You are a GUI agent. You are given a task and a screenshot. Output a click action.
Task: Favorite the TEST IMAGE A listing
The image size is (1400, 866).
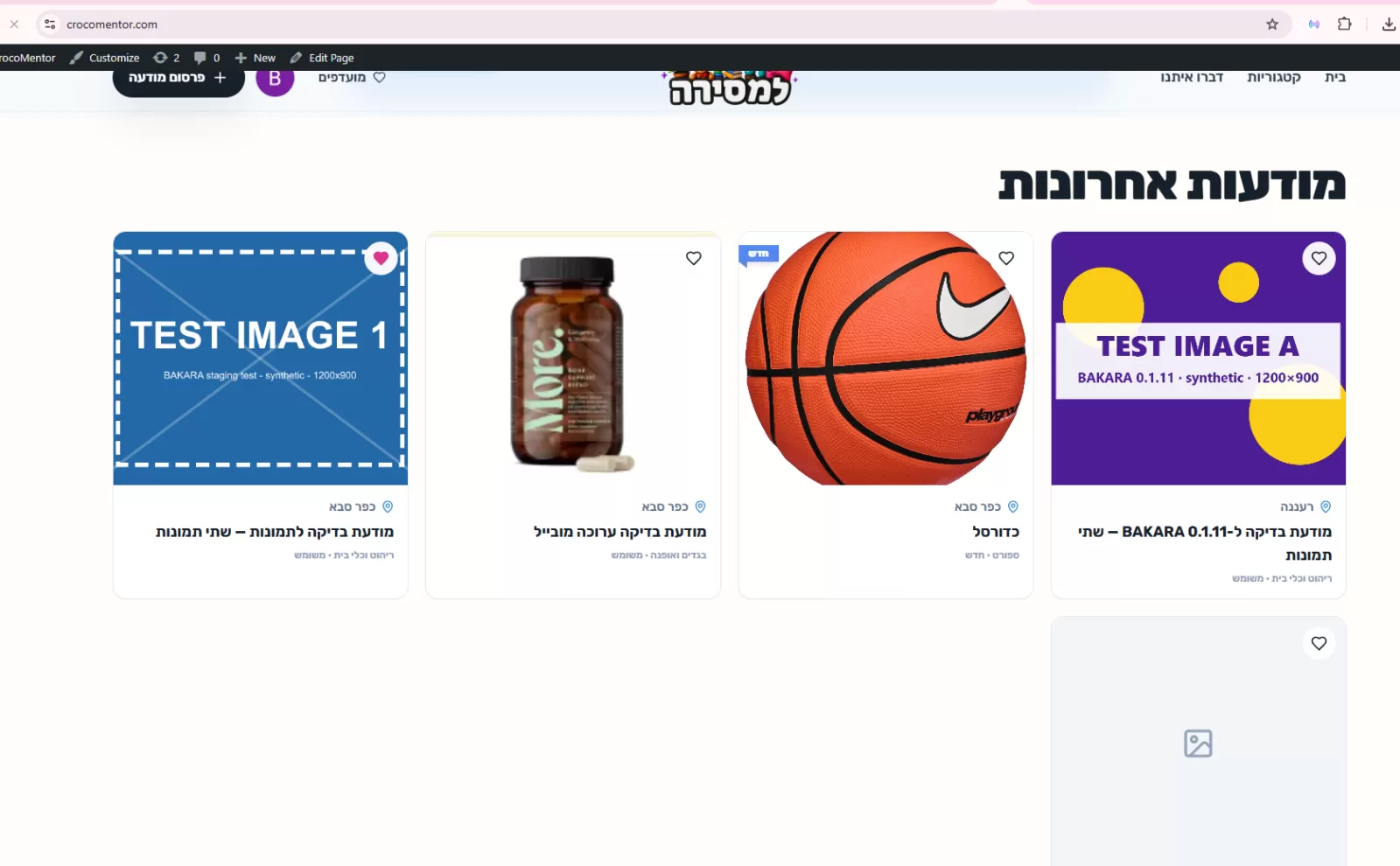(x=1319, y=258)
